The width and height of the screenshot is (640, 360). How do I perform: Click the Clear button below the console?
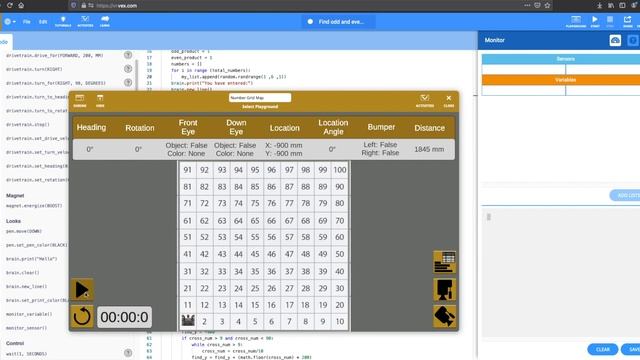pyautogui.click(x=602, y=349)
